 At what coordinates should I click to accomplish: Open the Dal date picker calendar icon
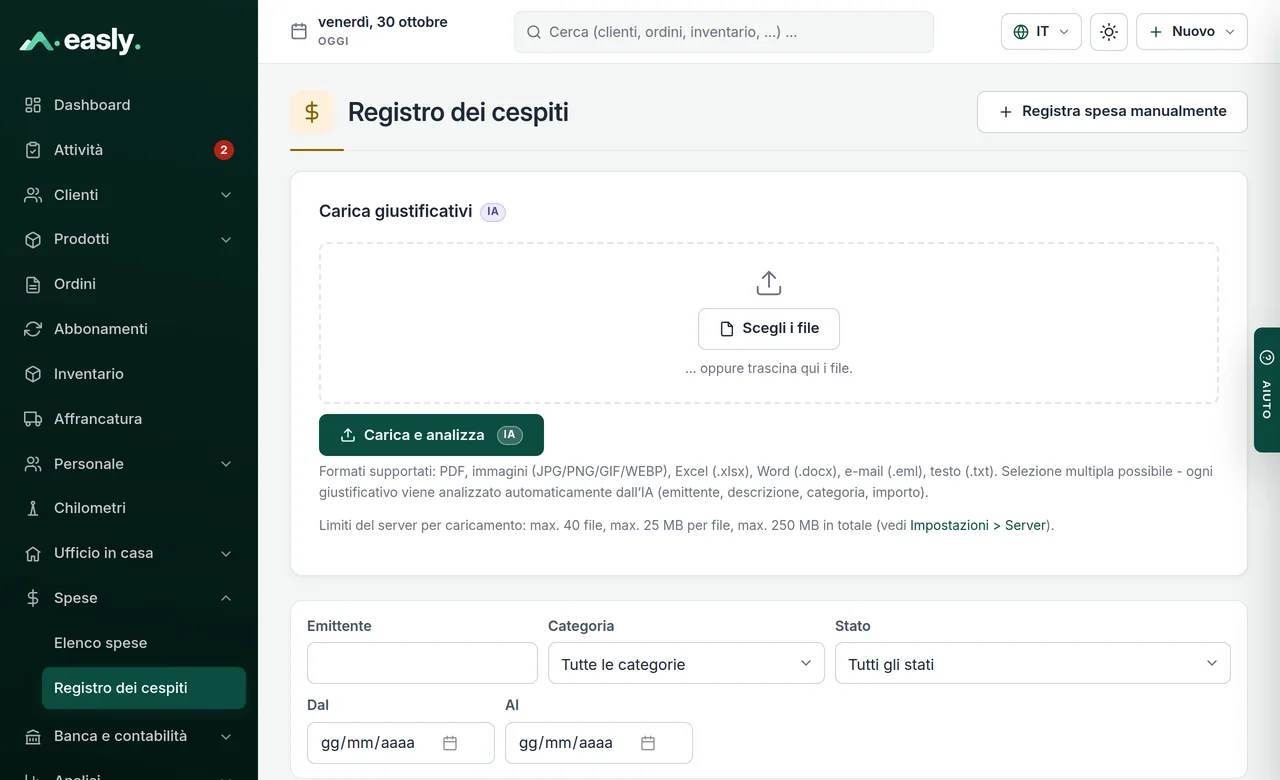click(x=450, y=743)
